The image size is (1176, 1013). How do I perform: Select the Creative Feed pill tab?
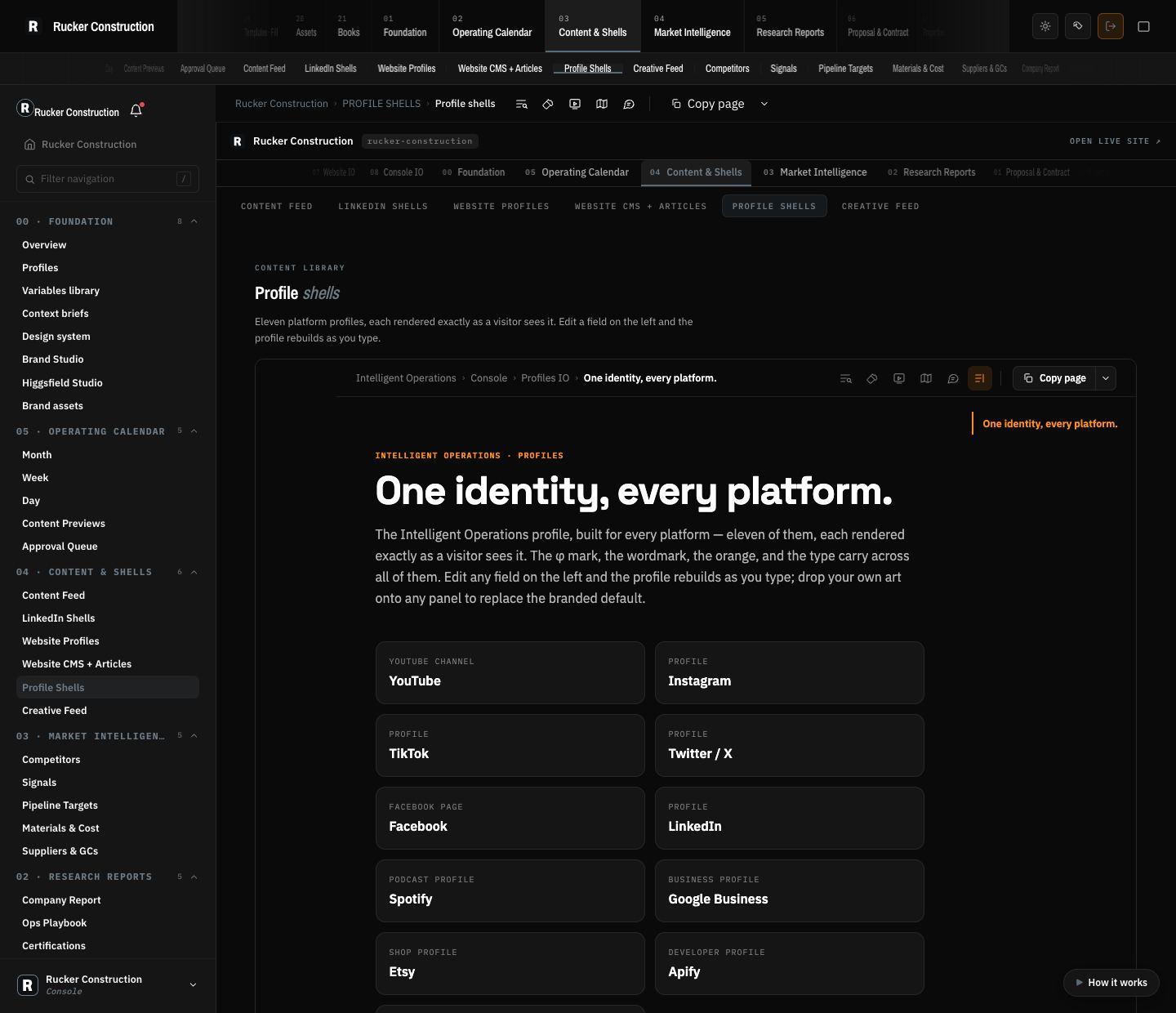coord(880,207)
